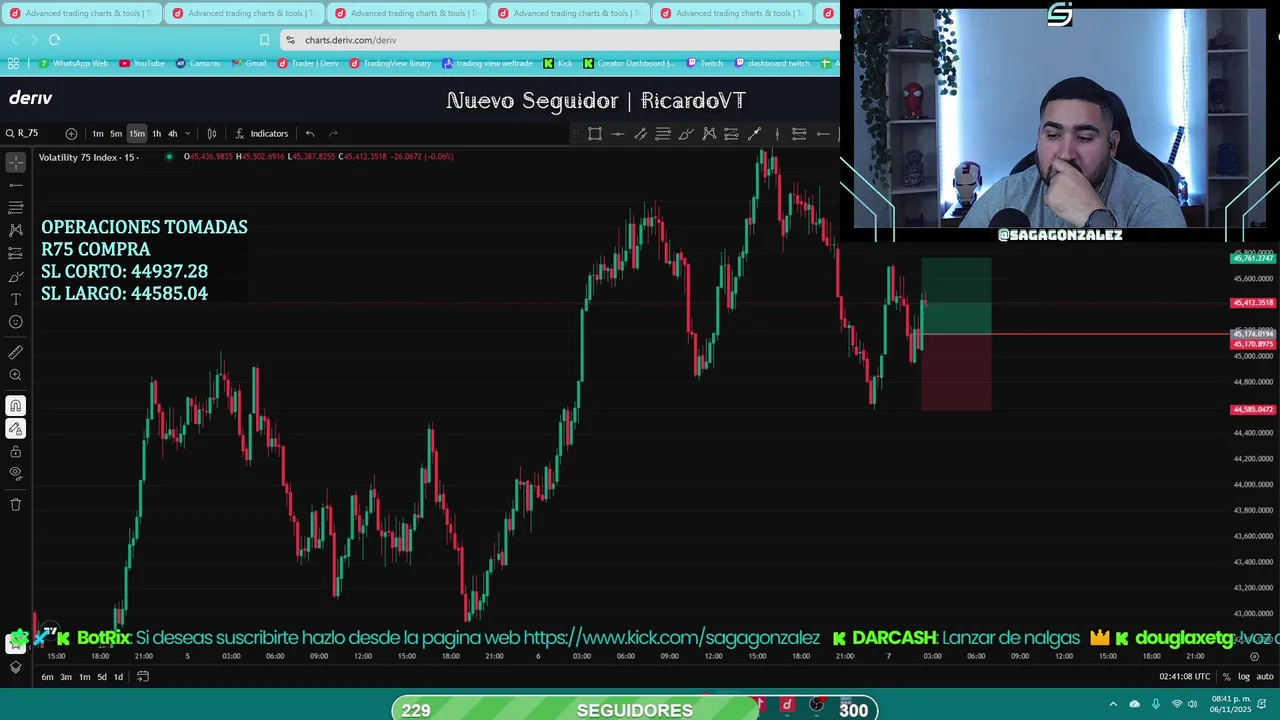Open the go-to-date calendar
The height and width of the screenshot is (720, 1280).
(143, 677)
